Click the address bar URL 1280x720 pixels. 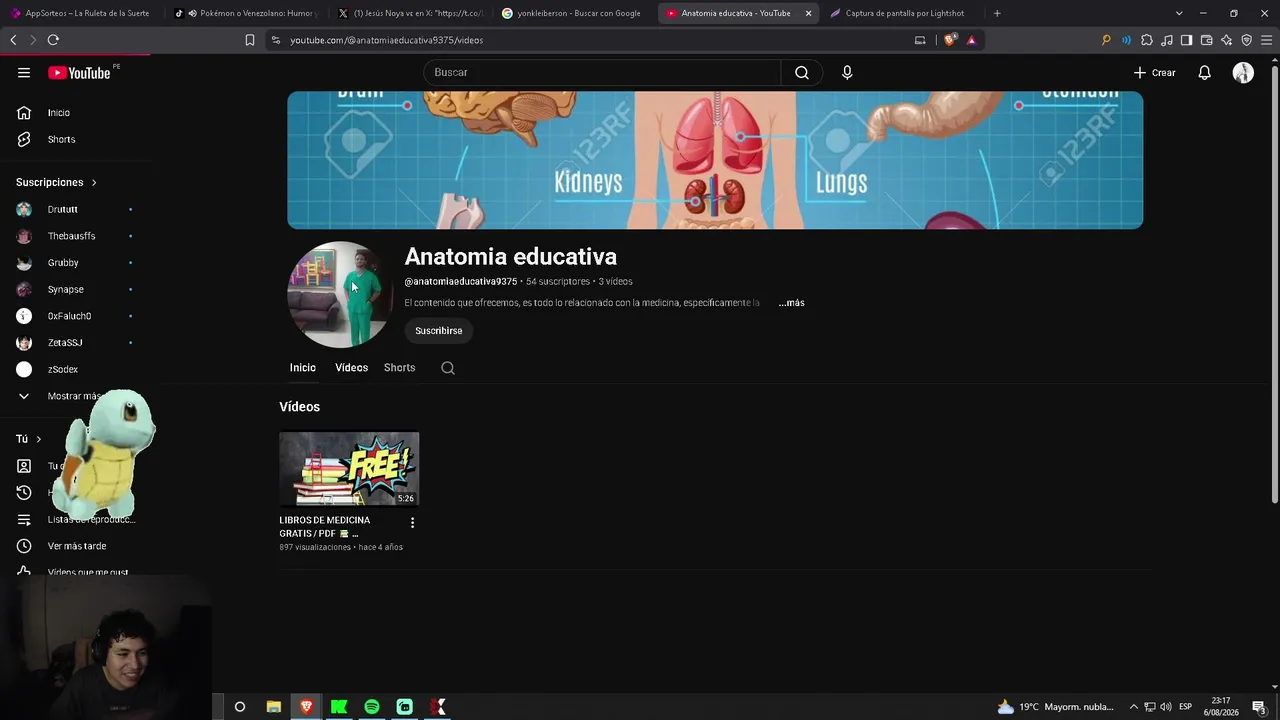point(387,40)
